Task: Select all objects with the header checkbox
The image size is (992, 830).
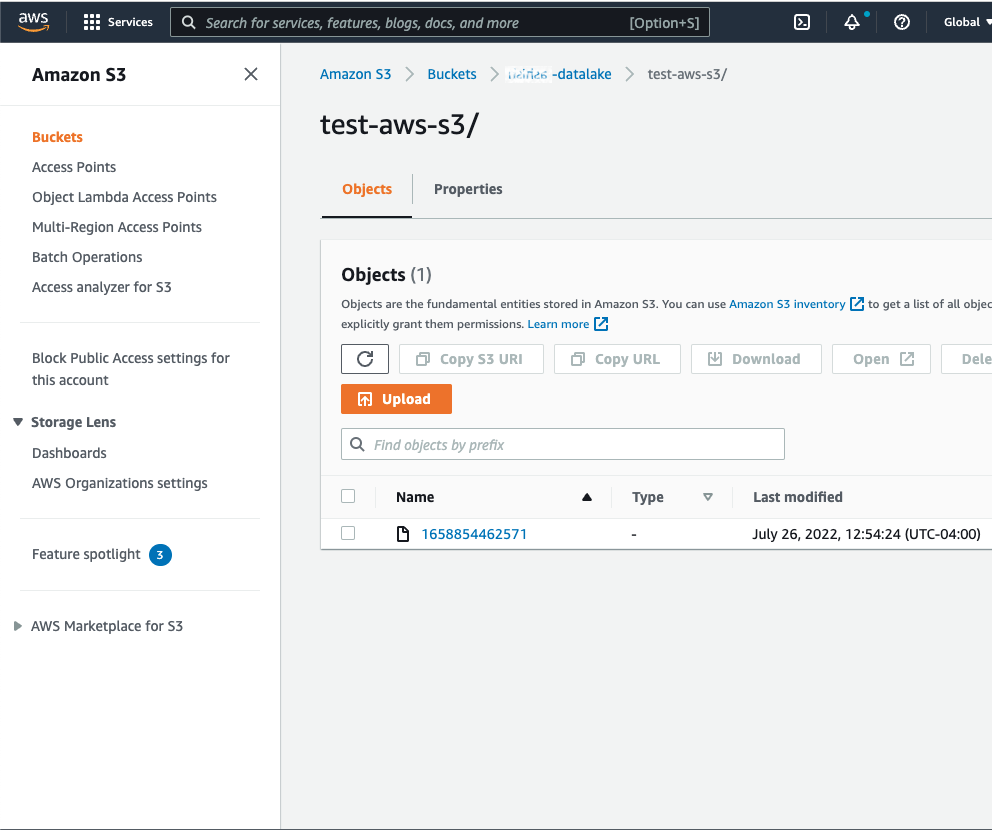Action: (x=348, y=496)
